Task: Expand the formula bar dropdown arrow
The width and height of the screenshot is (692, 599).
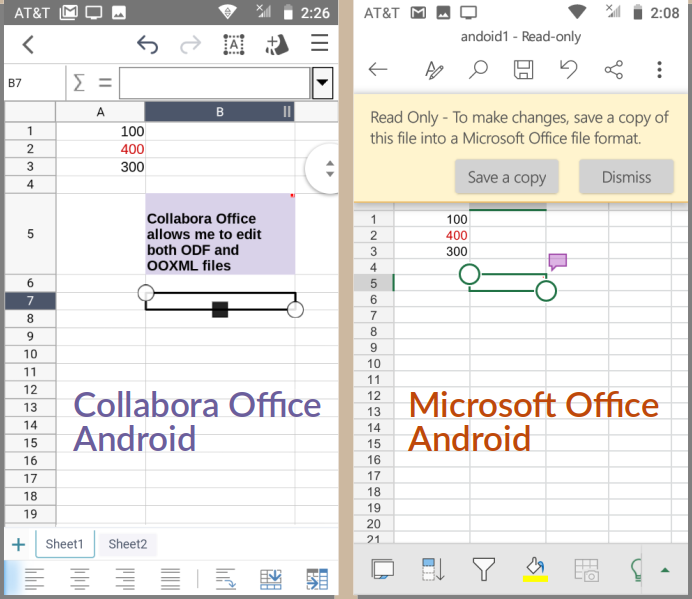Action: pos(323,83)
